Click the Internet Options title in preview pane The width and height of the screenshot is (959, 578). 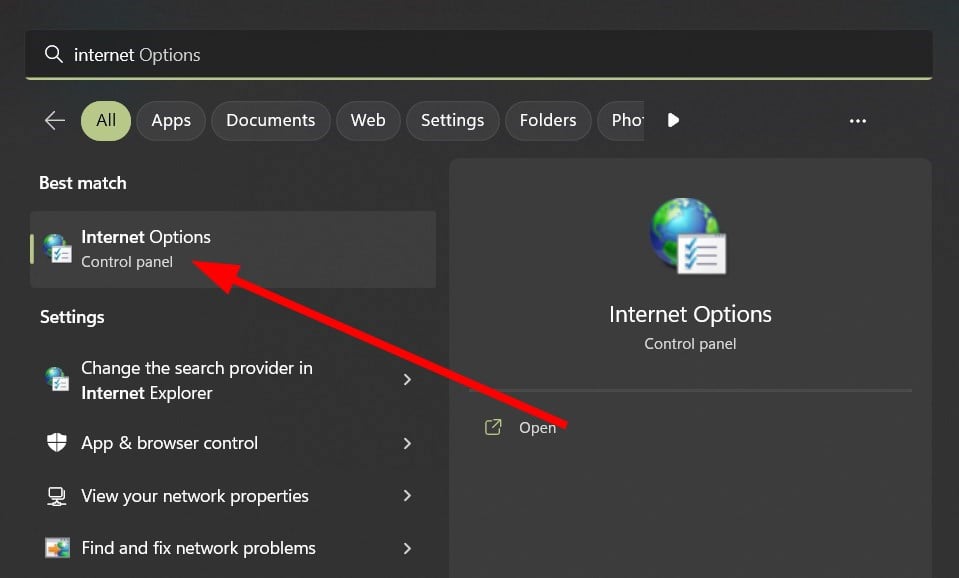[690, 314]
